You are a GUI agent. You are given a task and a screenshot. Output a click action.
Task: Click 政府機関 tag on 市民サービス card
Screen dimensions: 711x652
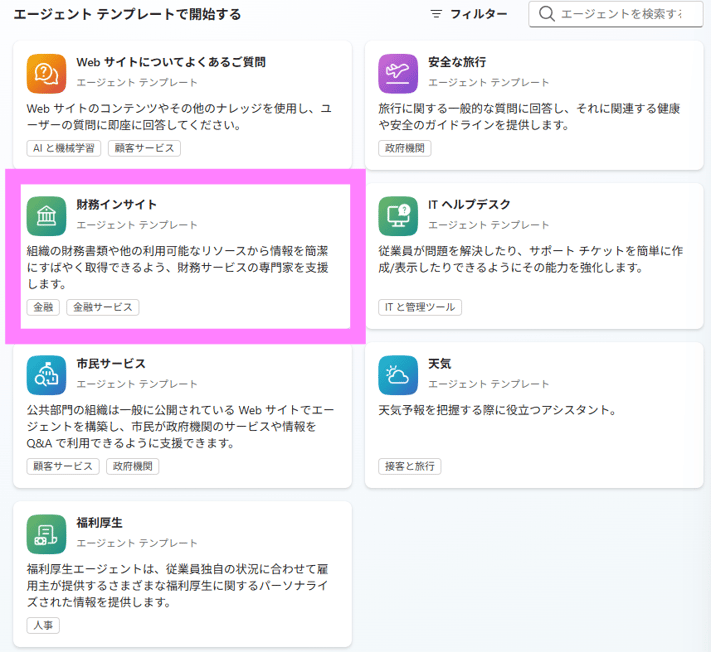[133, 466]
